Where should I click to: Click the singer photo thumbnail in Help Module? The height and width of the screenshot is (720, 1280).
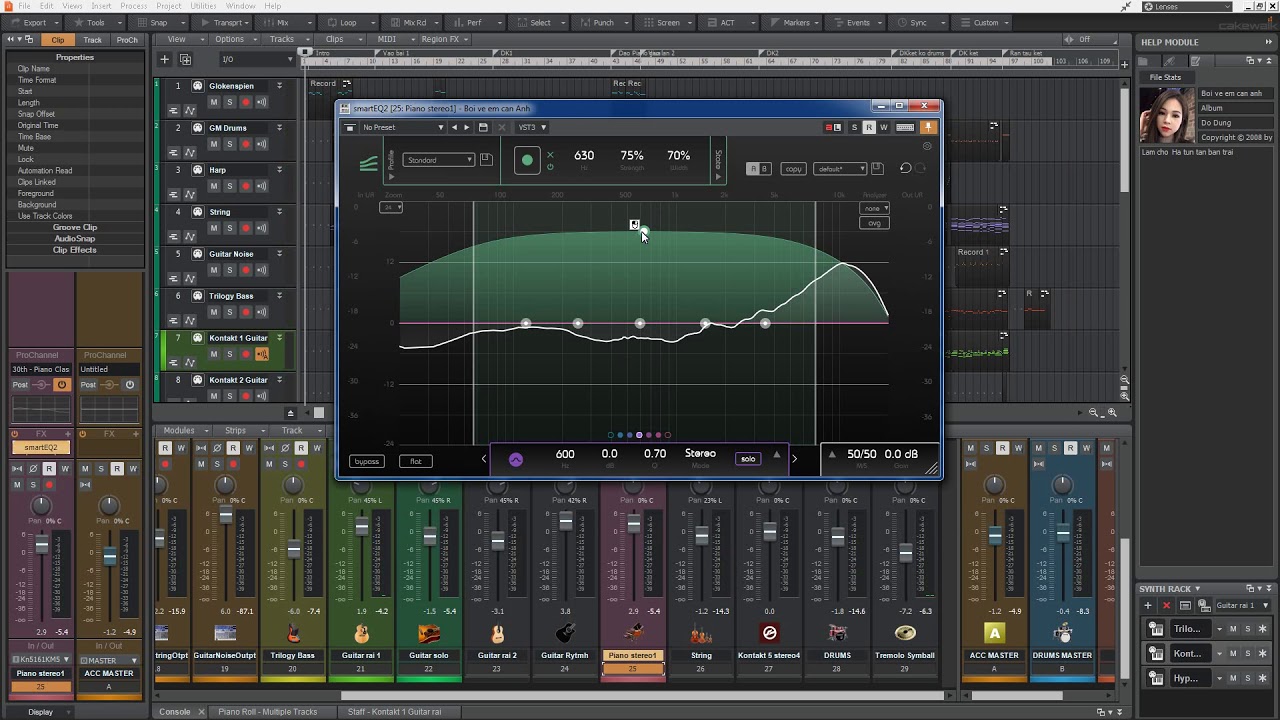point(1168,116)
